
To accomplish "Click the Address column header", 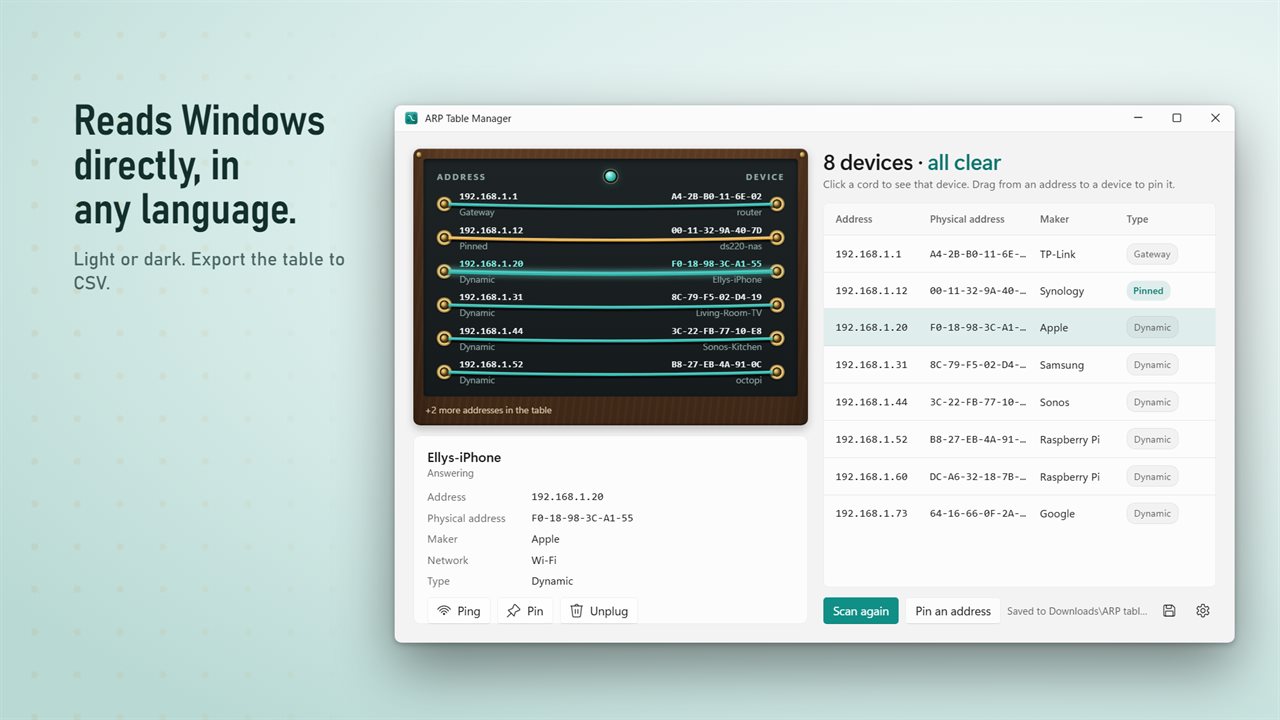I will click(854, 219).
